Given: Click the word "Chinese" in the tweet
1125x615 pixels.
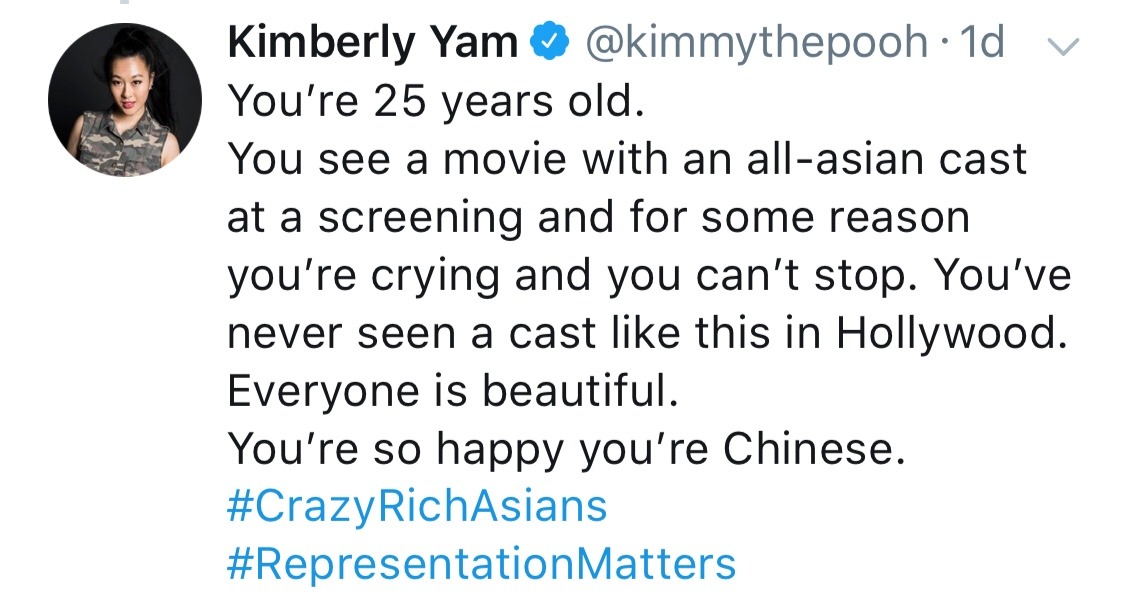Looking at the screenshot, I should coord(814,449).
